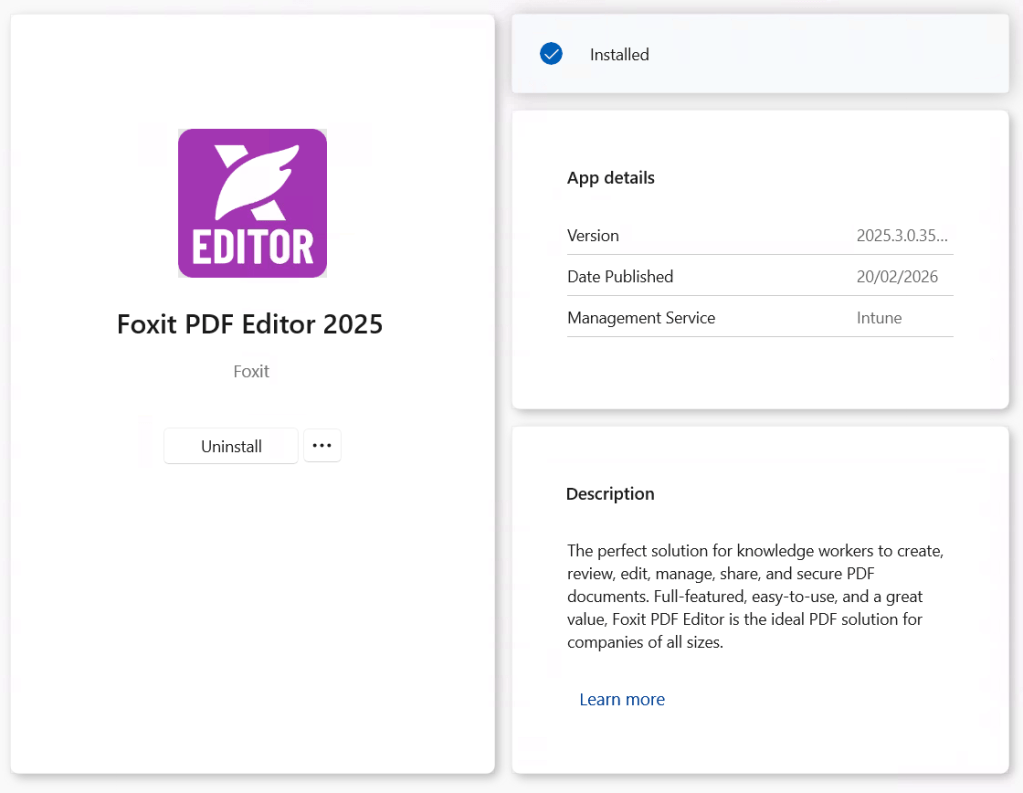1023x793 pixels.
Task: Click the App details heading
Action: click(610, 178)
